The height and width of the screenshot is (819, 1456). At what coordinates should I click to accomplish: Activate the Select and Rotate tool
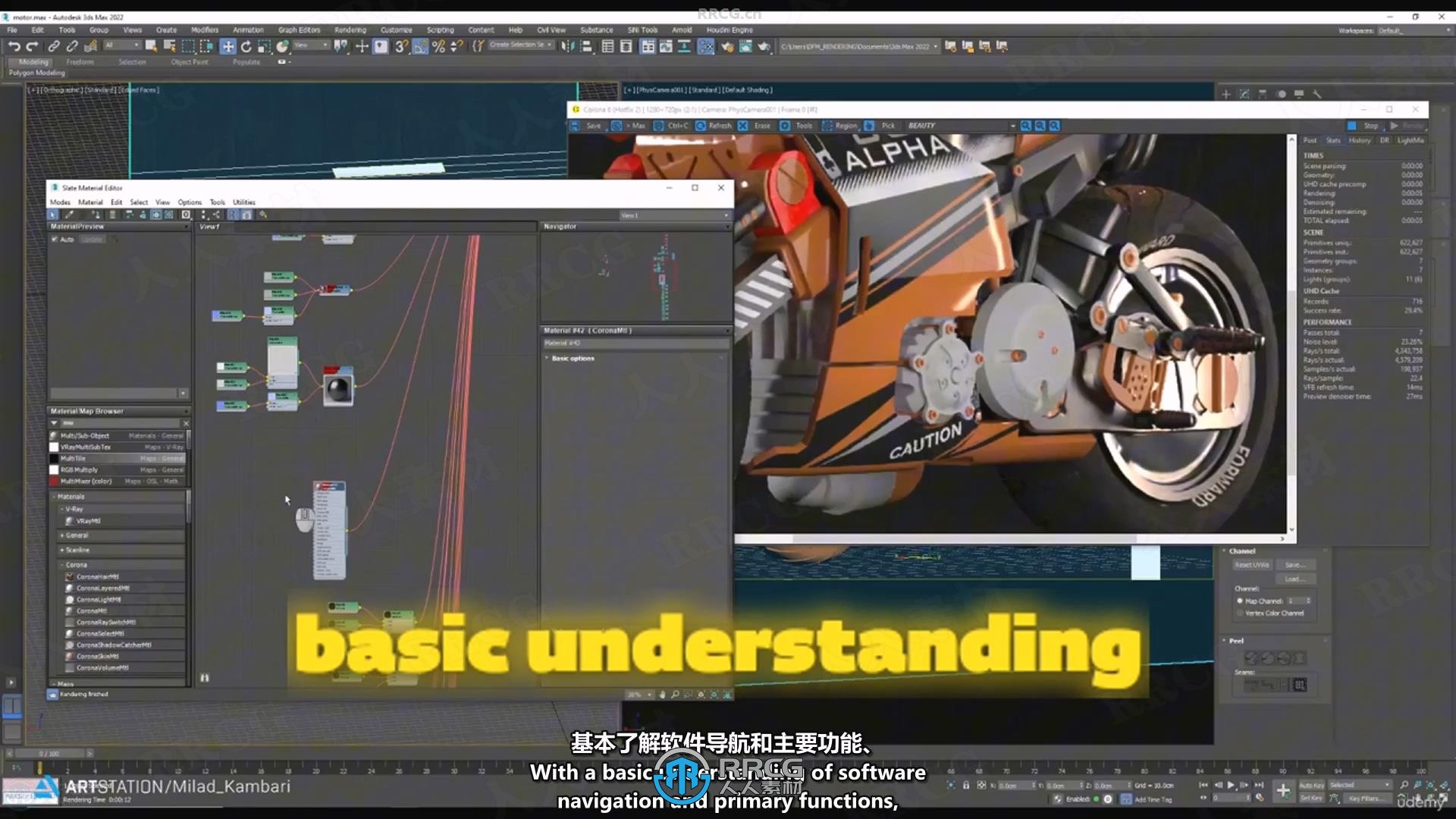click(246, 47)
